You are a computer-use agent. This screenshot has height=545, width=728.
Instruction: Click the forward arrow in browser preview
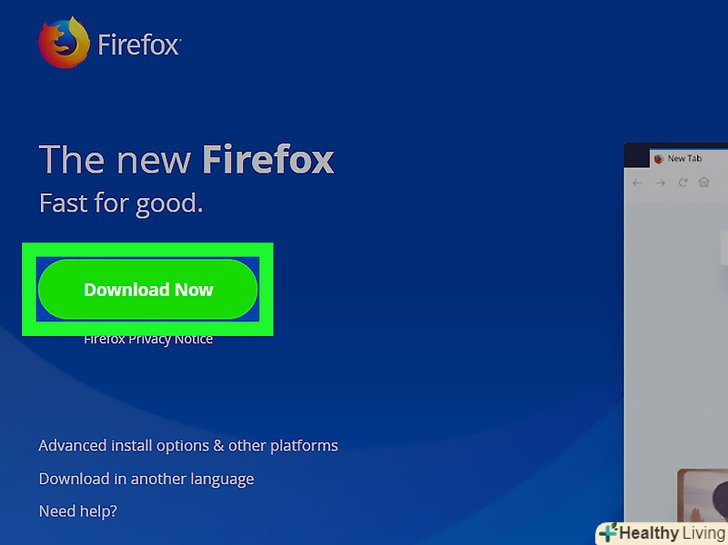click(x=660, y=183)
